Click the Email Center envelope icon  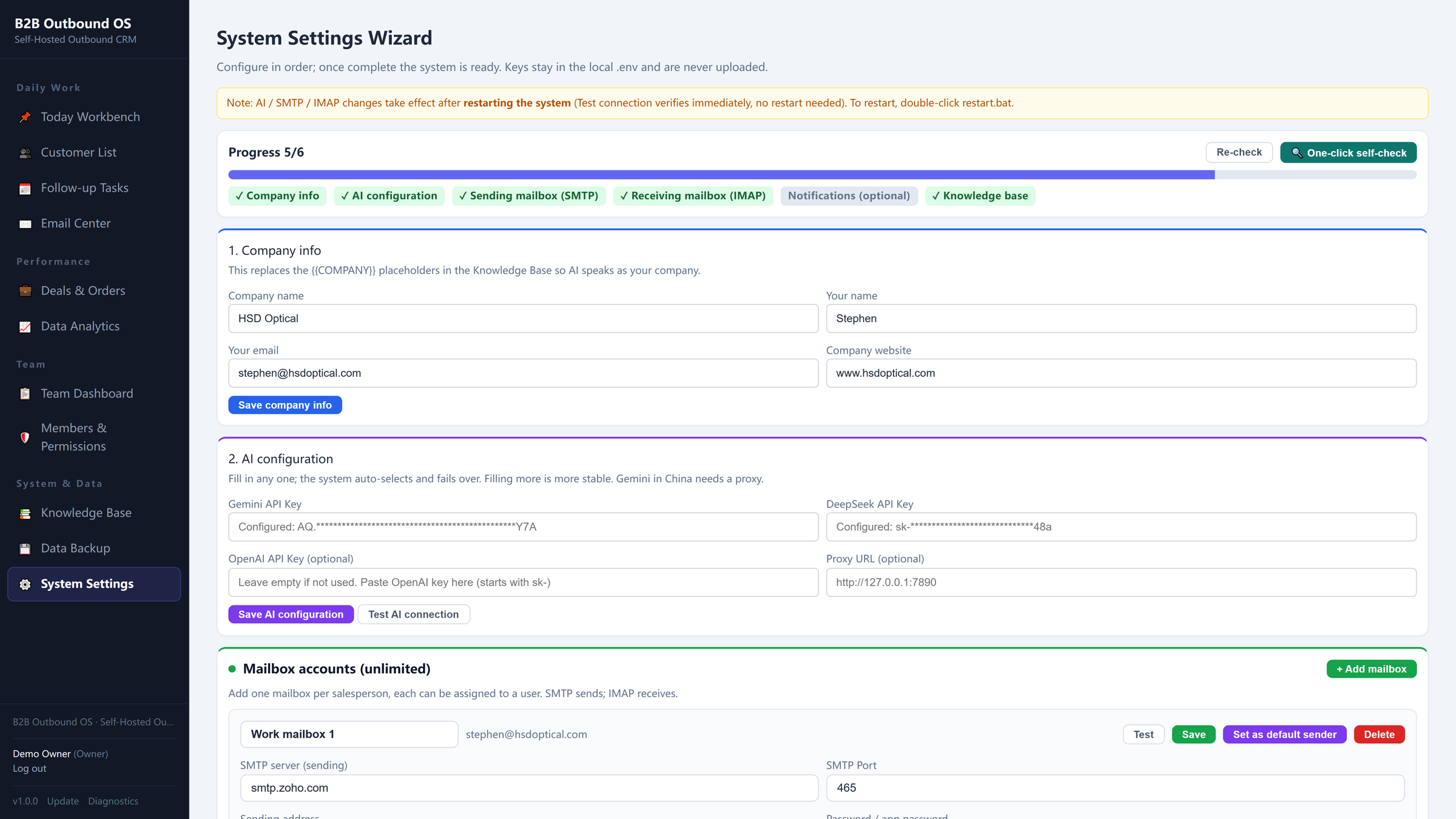[x=25, y=224]
